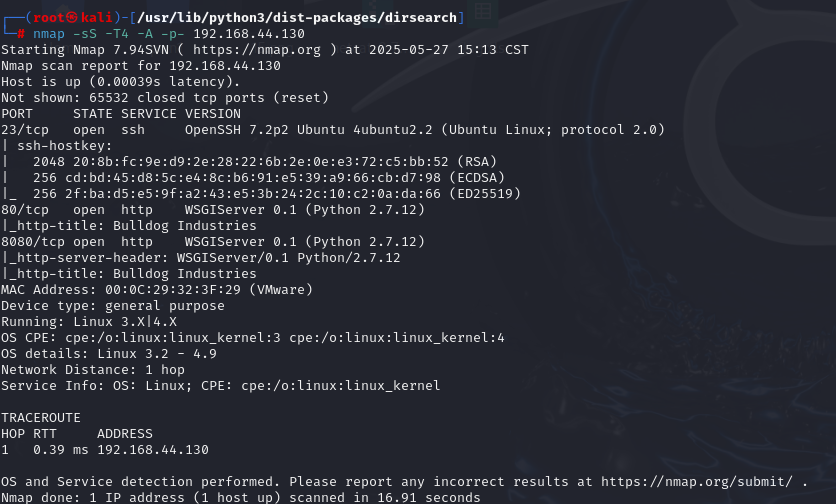Click the MAC Address VMware line
The width and height of the screenshot is (836, 504).
click(157, 290)
